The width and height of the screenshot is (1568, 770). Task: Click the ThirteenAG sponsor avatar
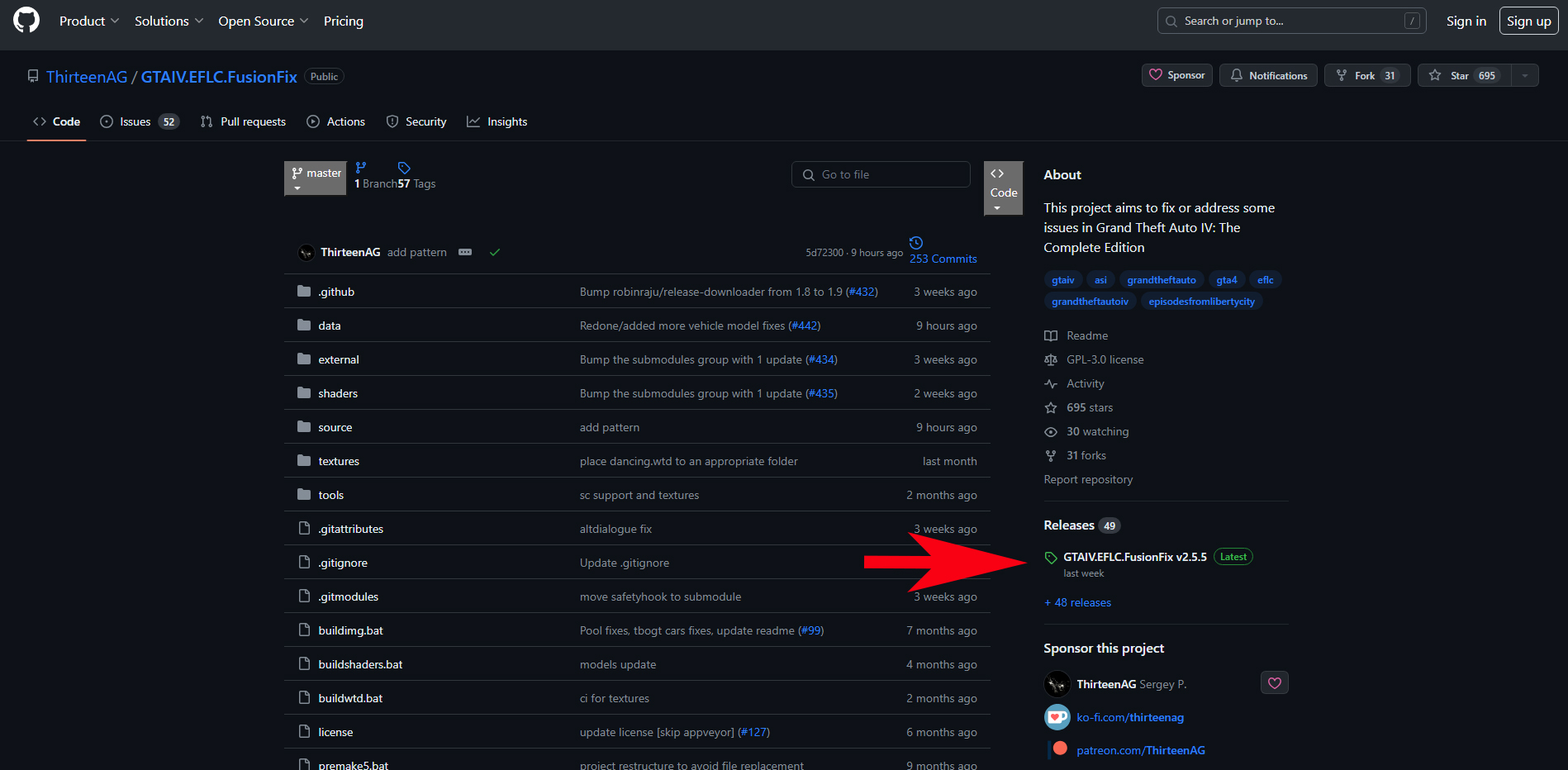tap(1057, 684)
